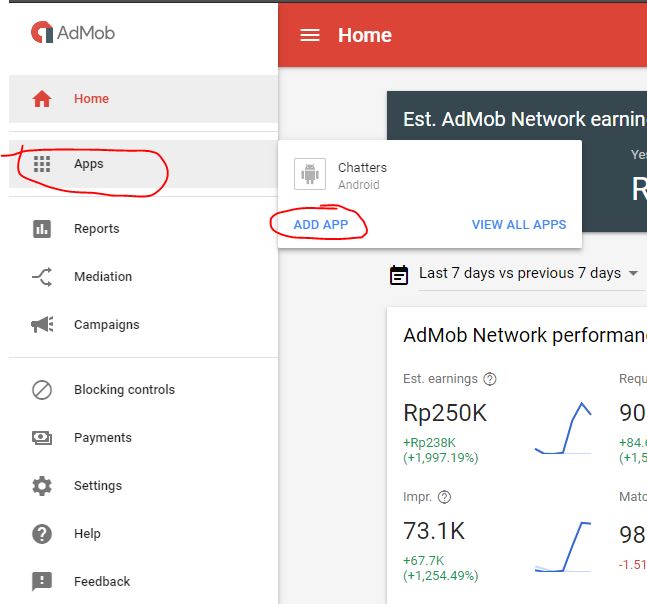The width and height of the screenshot is (647, 604).
Task: Click the Settings gear icon
Action: 42,486
